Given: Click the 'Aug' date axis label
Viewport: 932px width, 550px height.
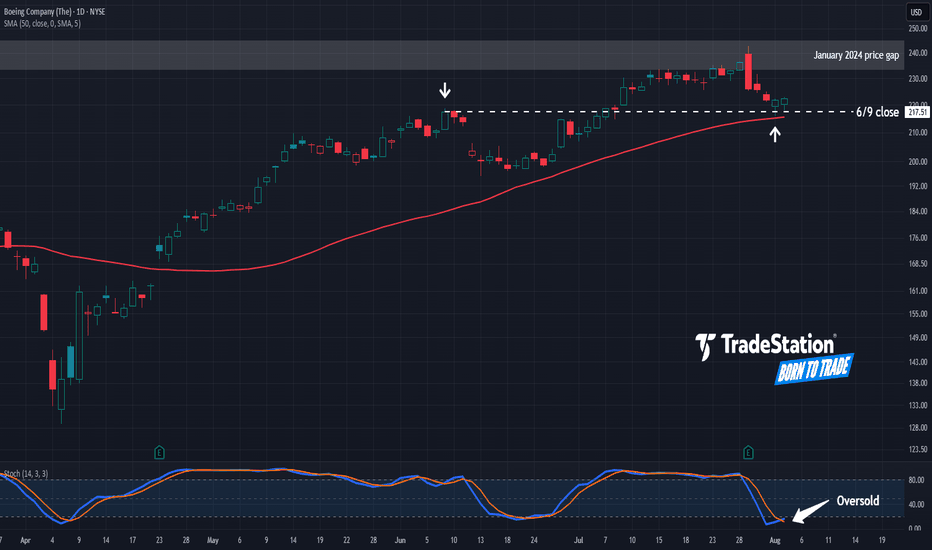Looking at the screenshot, I should (774, 540).
